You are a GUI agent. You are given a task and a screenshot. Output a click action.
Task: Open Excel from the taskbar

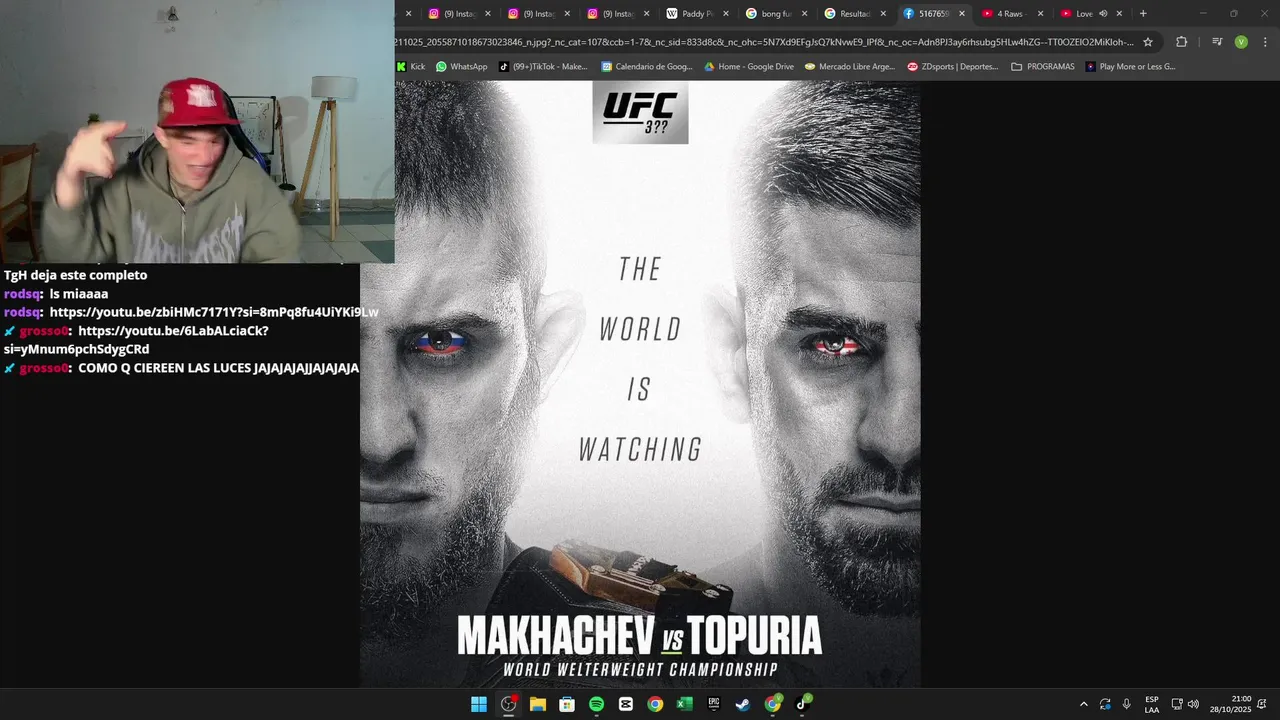[x=684, y=704]
